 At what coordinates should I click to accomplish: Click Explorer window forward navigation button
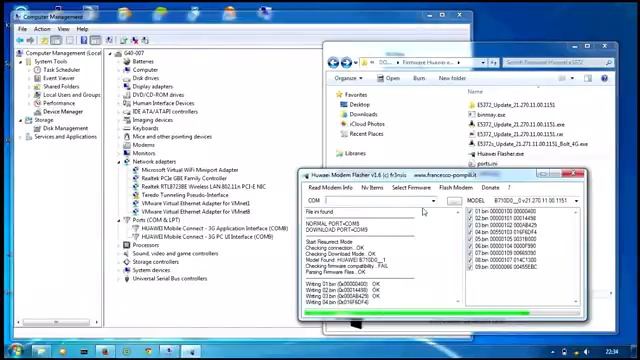(346, 62)
